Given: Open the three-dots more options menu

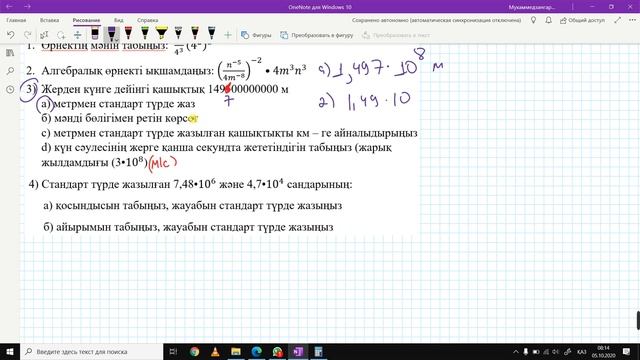Looking at the screenshot, I should (x=632, y=20).
